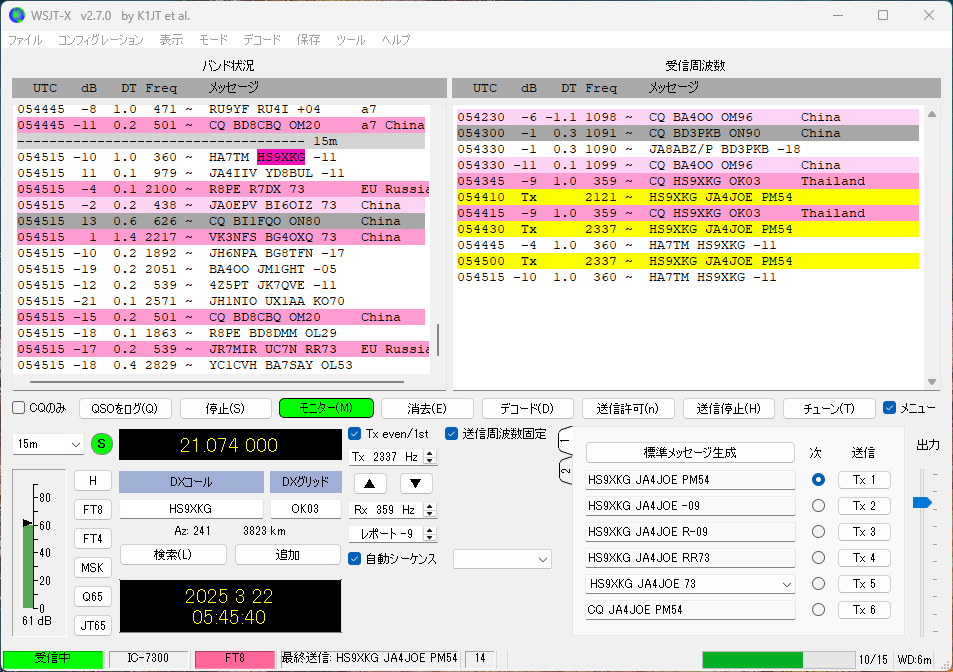Switch to JT65 mode button

tap(93, 625)
